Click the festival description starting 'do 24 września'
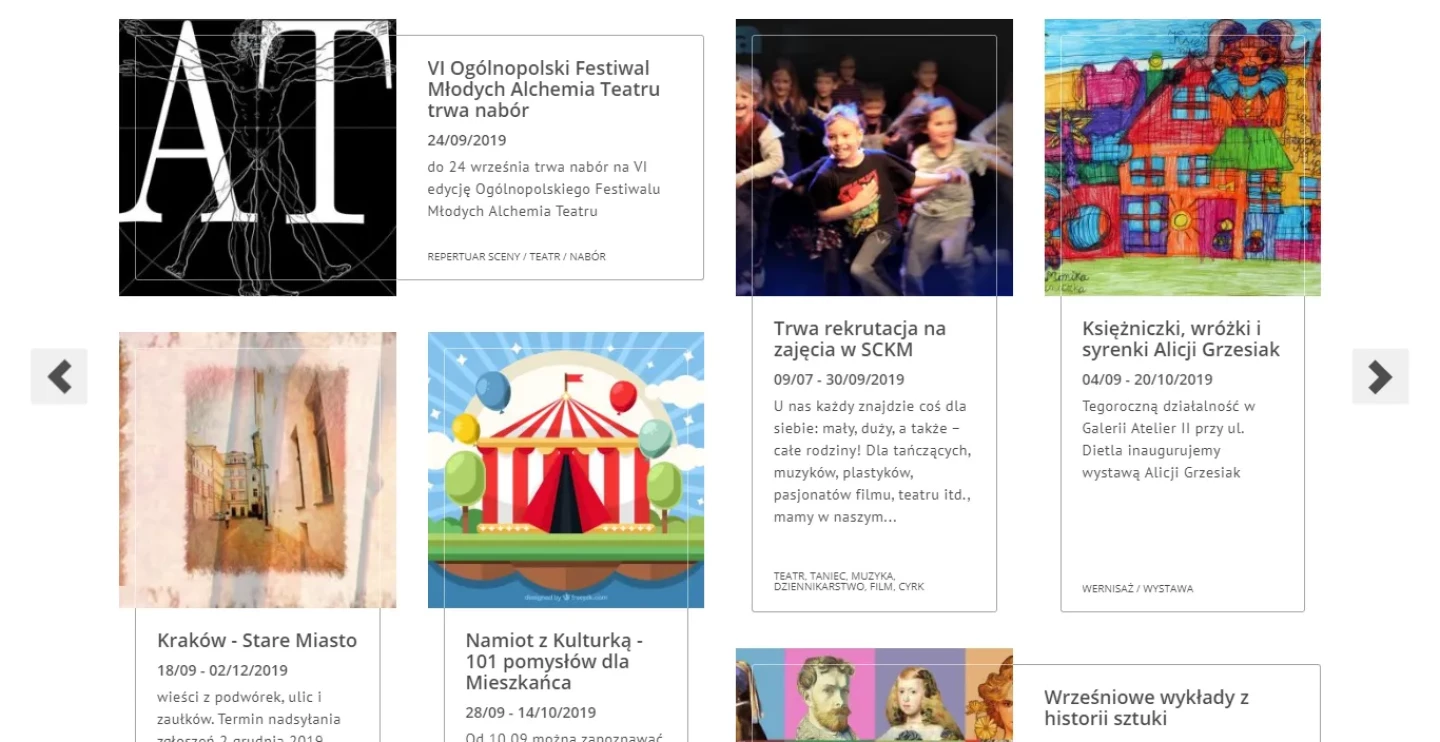Image resolution: width=1440 pixels, height=742 pixels. pos(544,189)
